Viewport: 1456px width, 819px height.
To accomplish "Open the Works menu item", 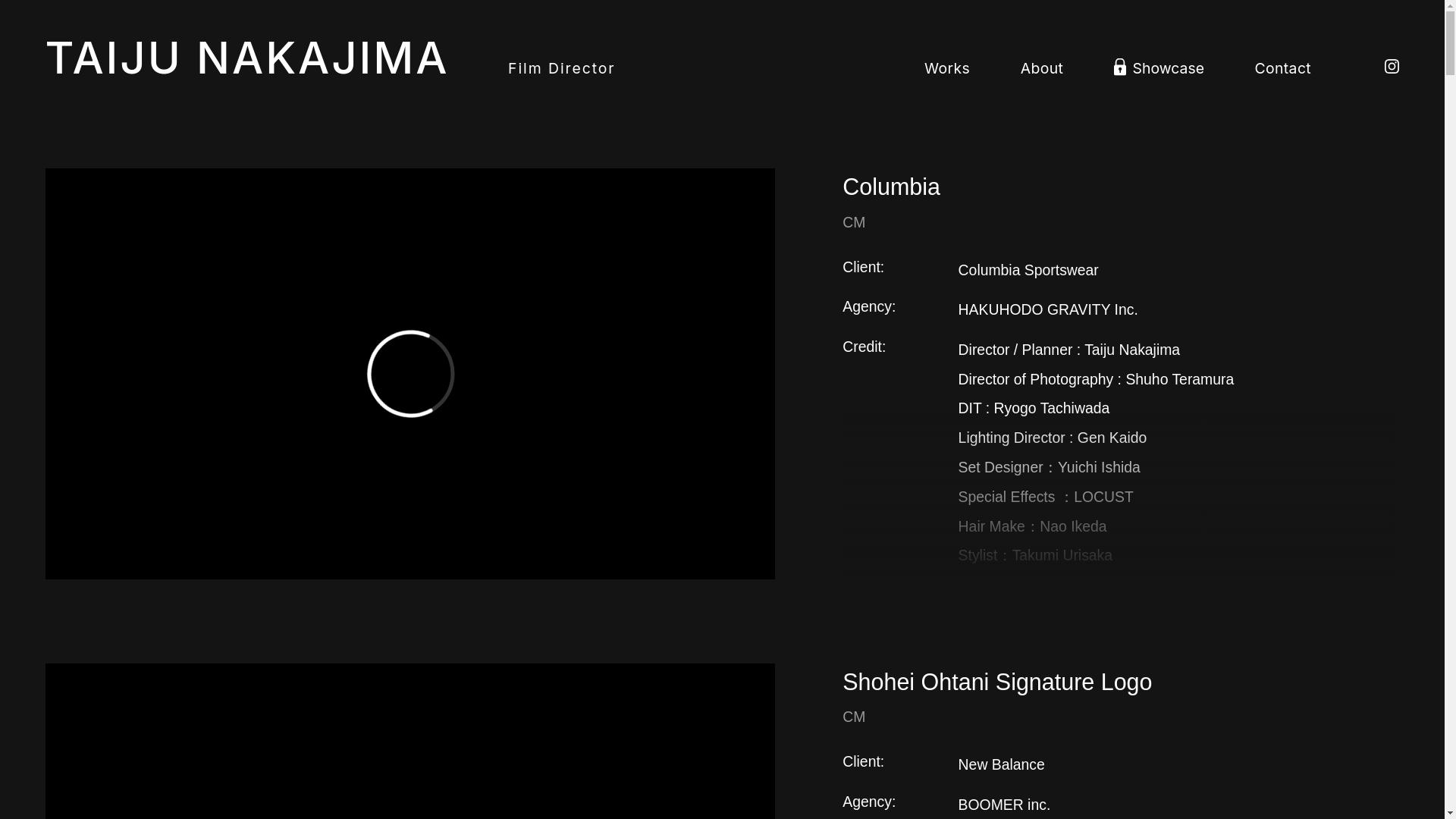I will pos(946,68).
